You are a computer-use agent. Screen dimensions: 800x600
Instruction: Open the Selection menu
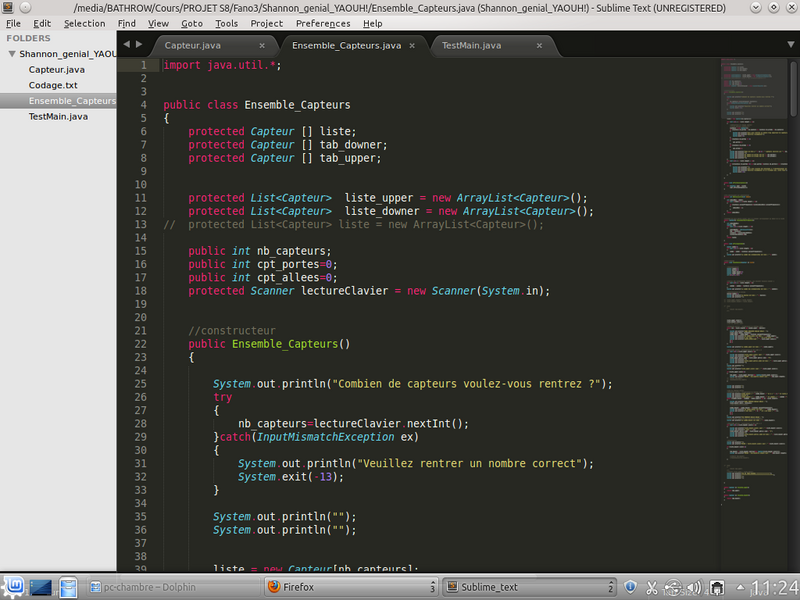84,23
